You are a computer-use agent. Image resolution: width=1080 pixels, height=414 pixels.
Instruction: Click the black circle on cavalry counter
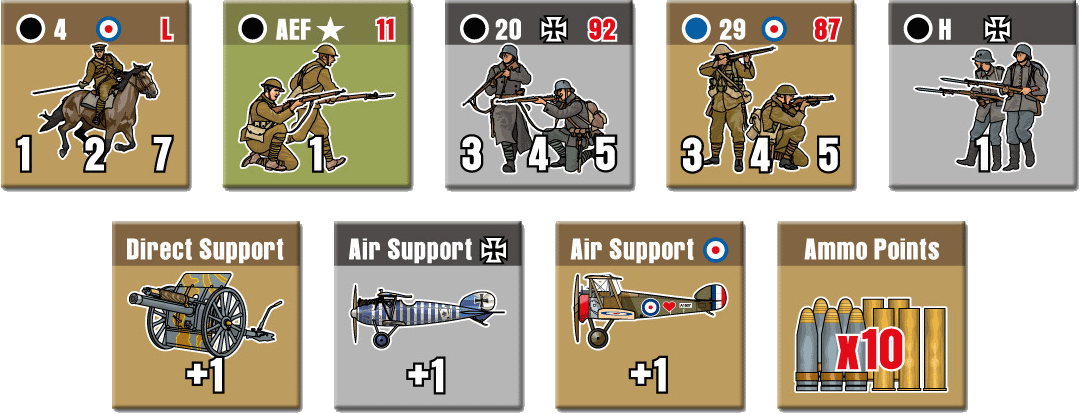pos(31,30)
